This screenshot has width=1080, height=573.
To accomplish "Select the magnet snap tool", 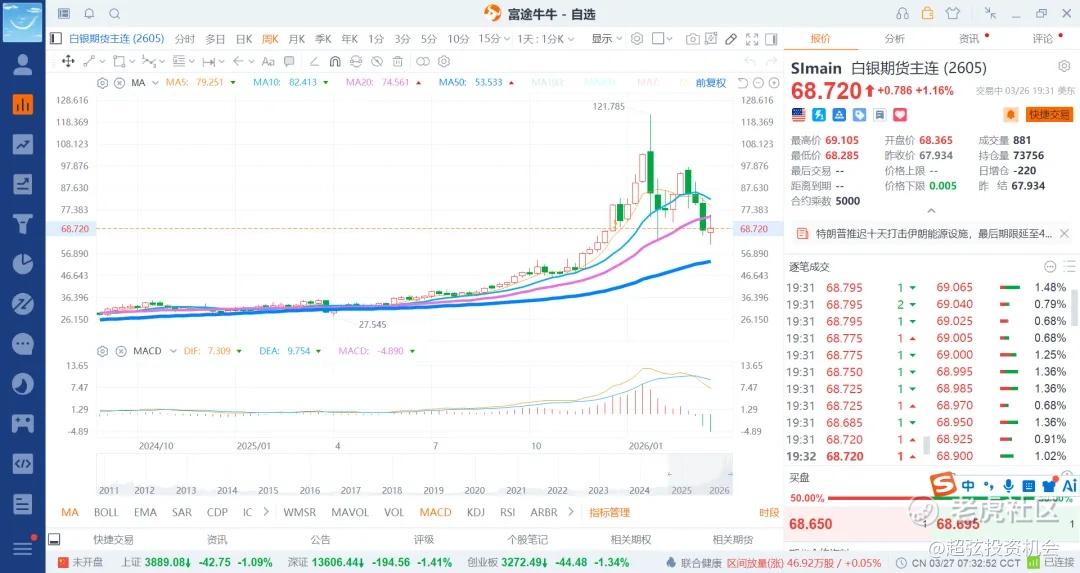I will click(335, 61).
